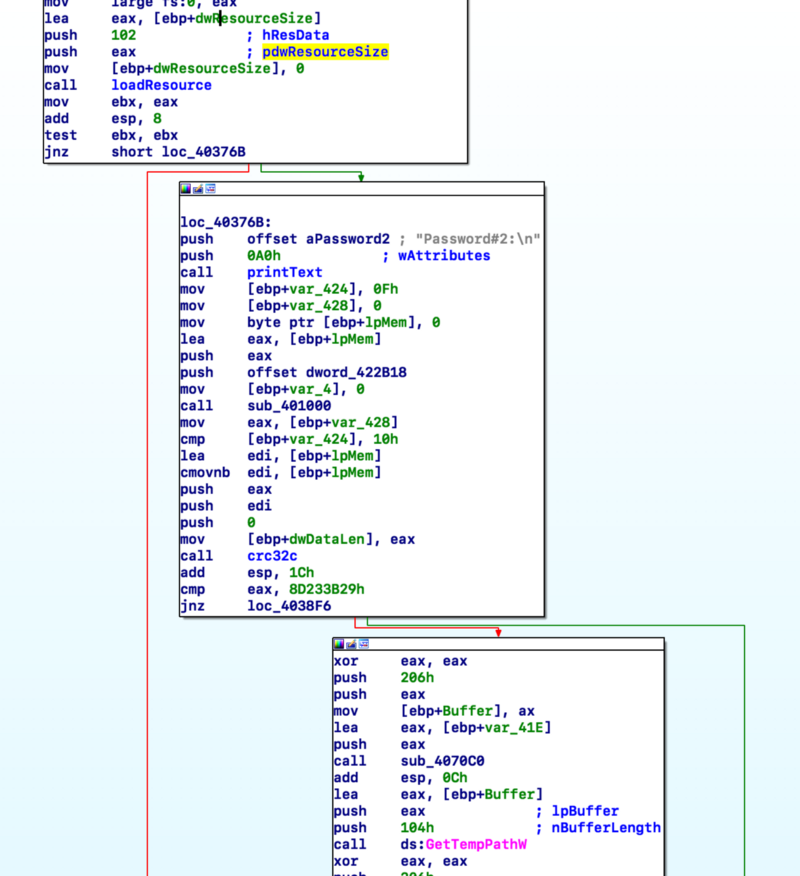Click the wAttributes comment

444,256
